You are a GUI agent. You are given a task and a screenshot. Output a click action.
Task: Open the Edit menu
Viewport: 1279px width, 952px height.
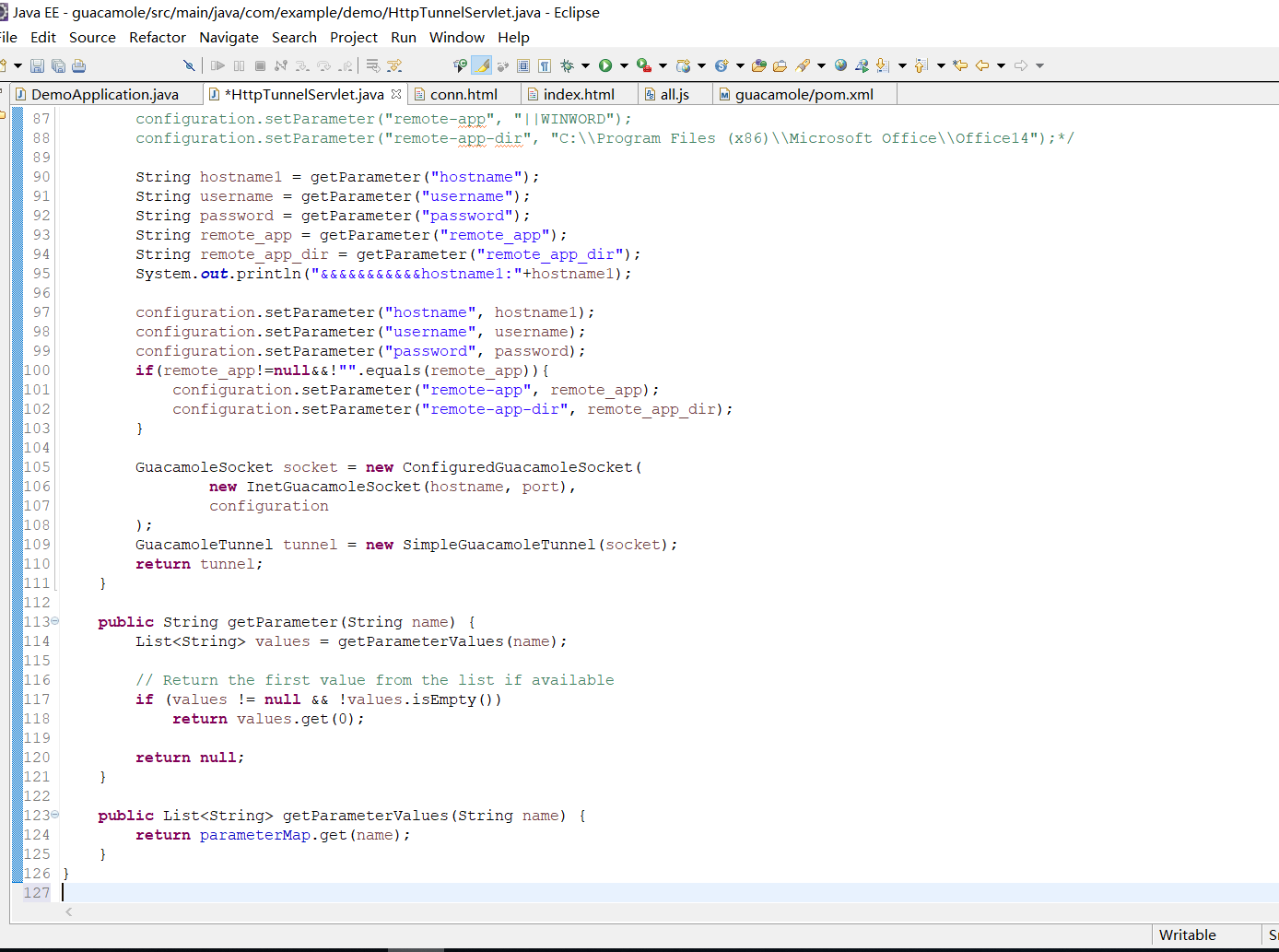43,37
